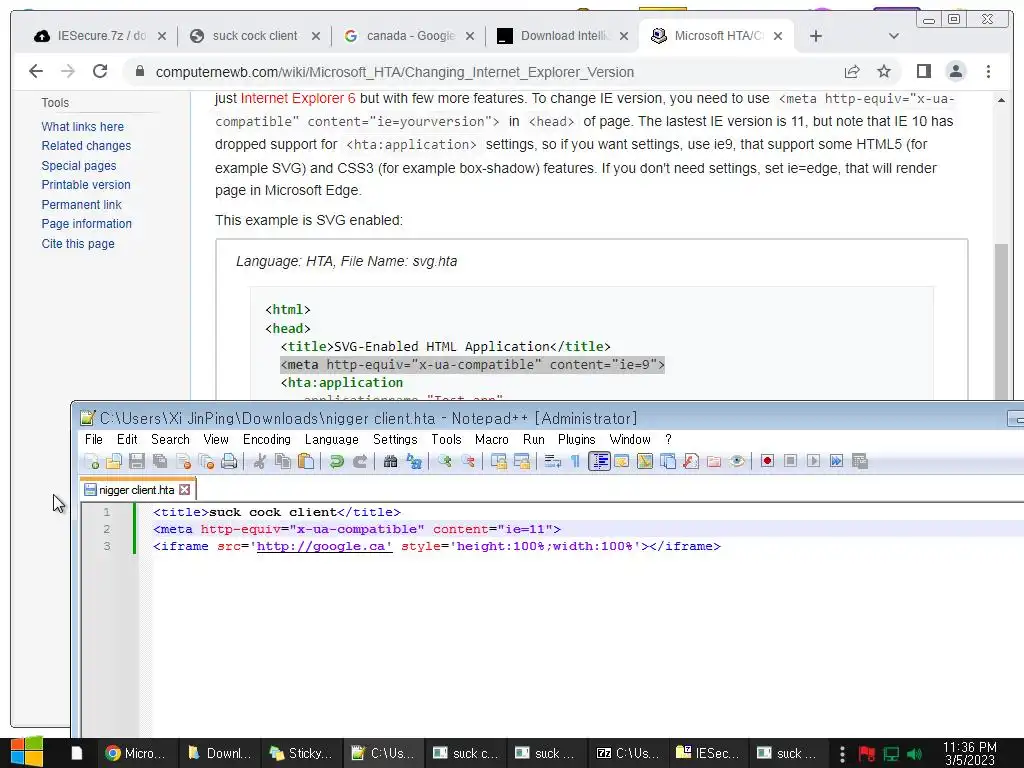Click Share this page icon in Chrome

[852, 71]
